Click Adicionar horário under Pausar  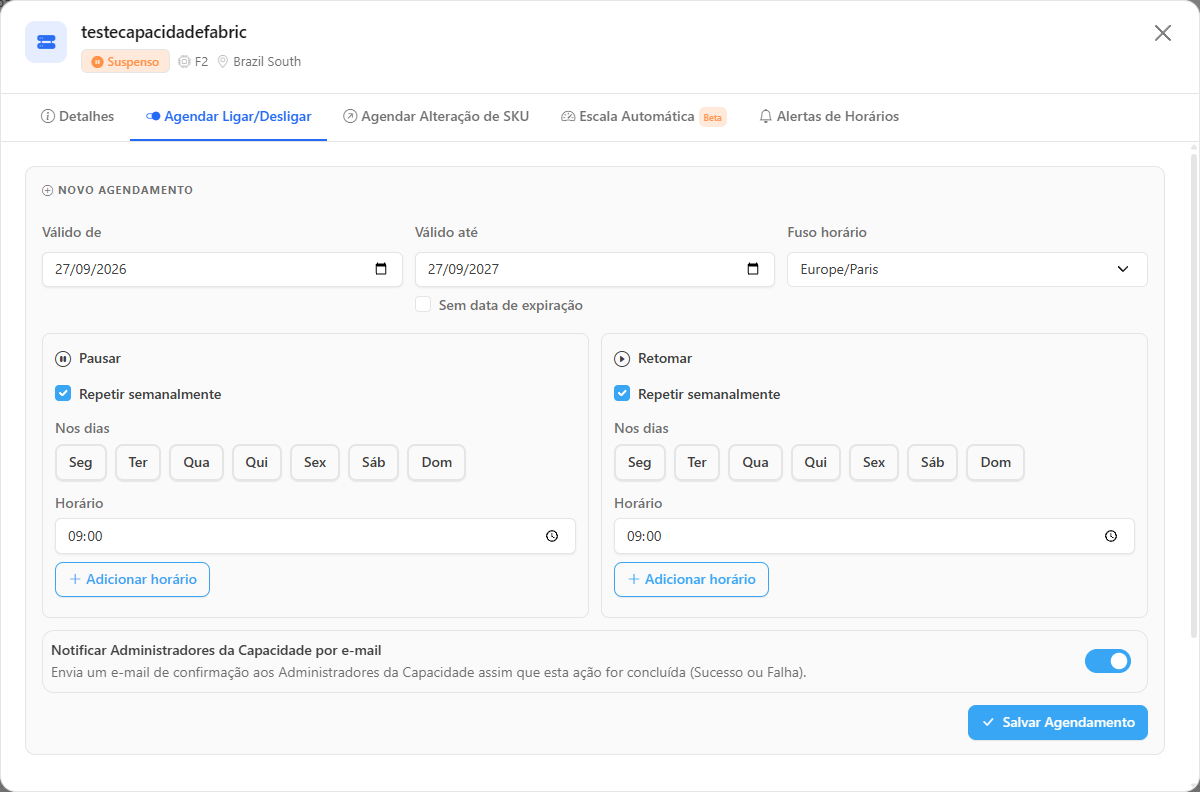[132, 580]
